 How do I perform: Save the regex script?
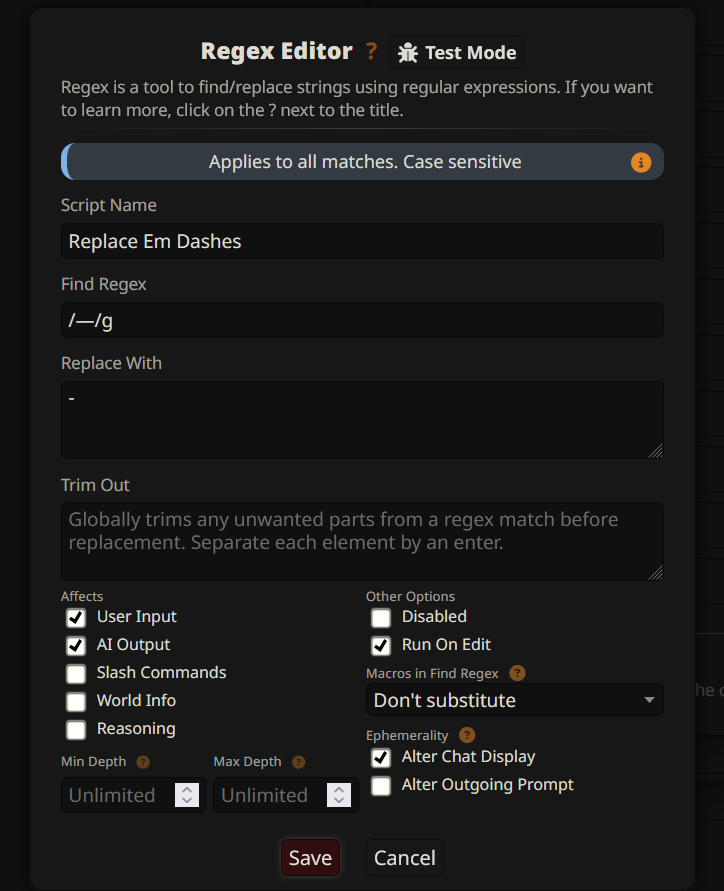click(x=310, y=858)
